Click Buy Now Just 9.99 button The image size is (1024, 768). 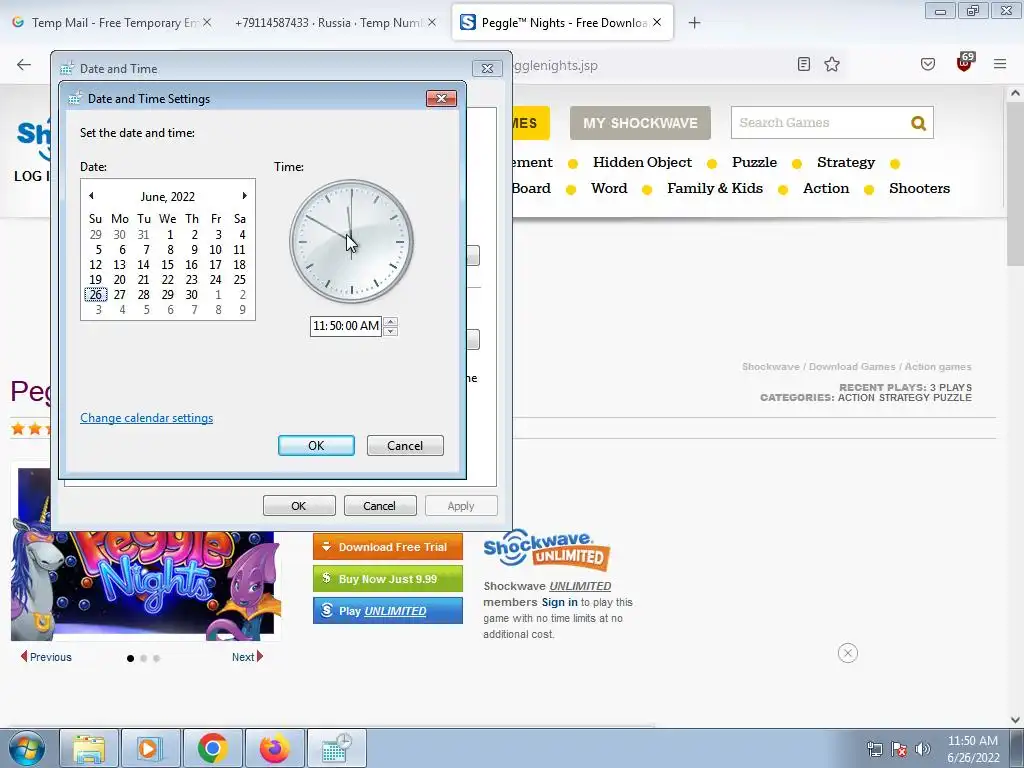tap(388, 579)
